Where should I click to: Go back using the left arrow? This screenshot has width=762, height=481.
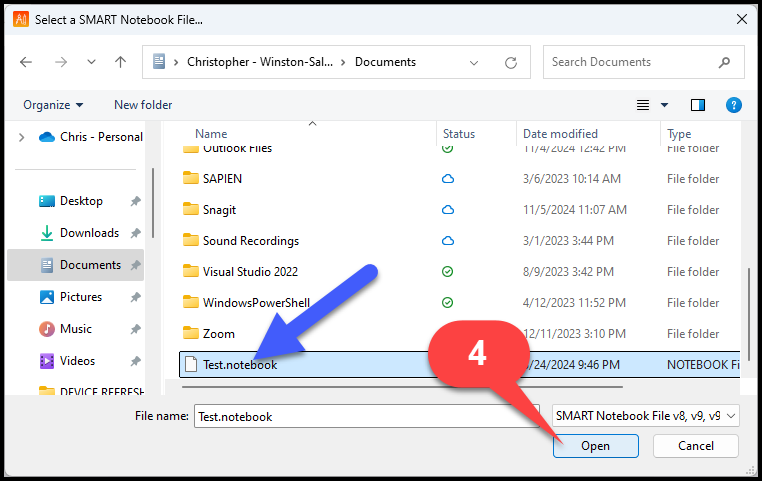pos(26,62)
